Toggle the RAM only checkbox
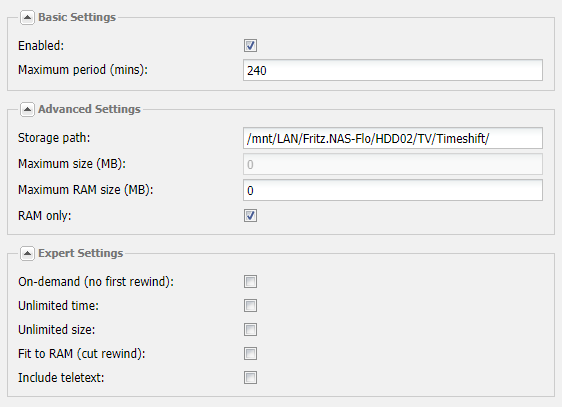The image size is (562, 407). pyautogui.click(x=250, y=216)
